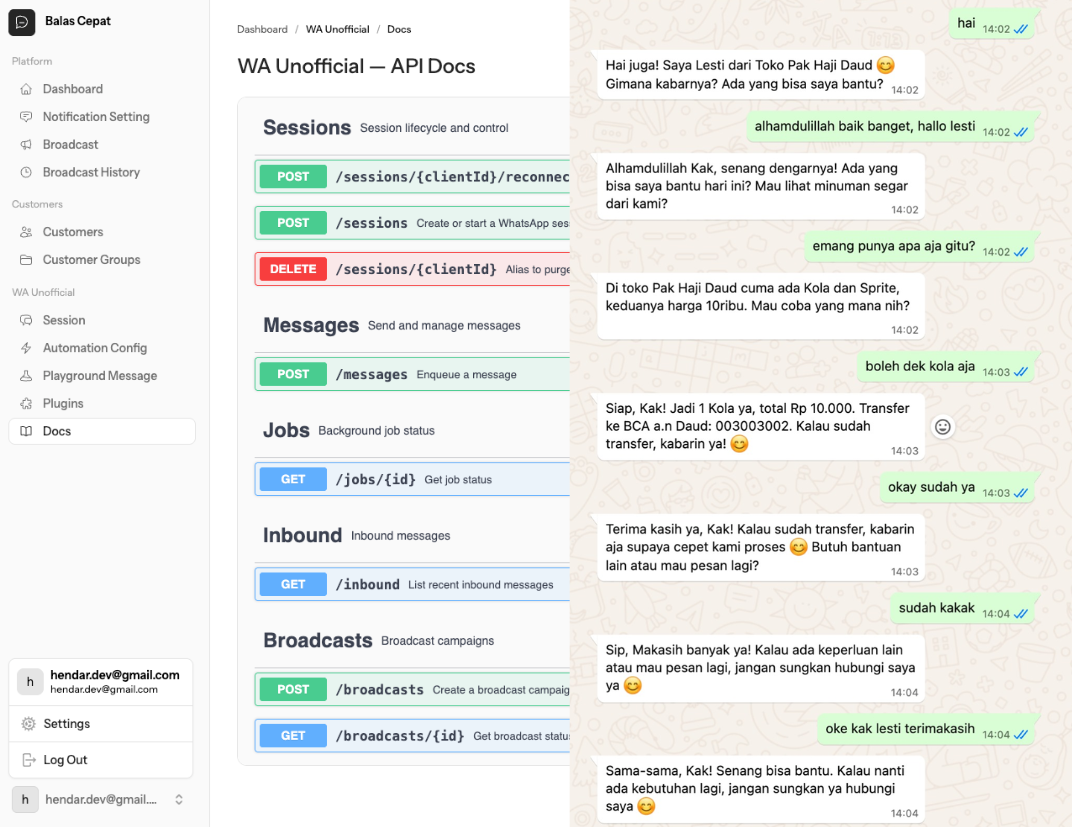Click the bank transfer instructions message bubble
This screenshot has width=1072, height=827.
click(757, 426)
